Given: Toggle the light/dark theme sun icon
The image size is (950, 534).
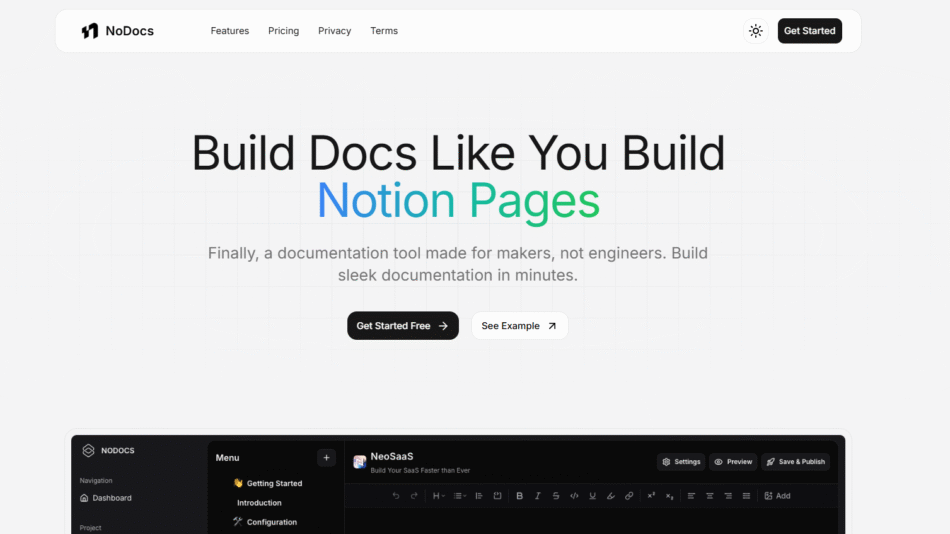Looking at the screenshot, I should (756, 31).
